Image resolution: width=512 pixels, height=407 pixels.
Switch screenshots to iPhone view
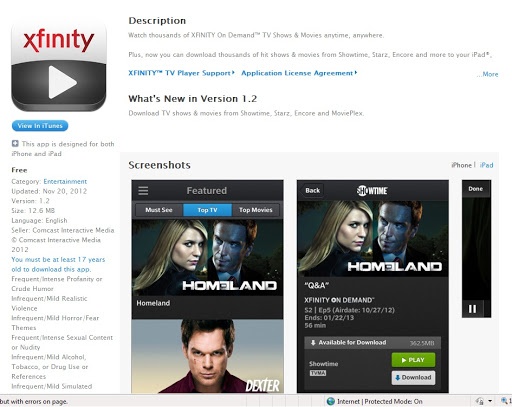pyautogui.click(x=461, y=165)
